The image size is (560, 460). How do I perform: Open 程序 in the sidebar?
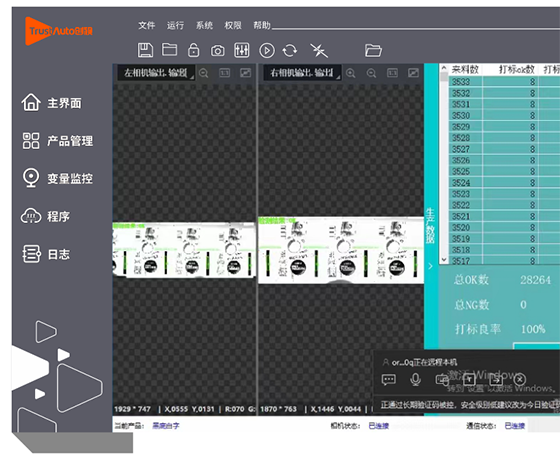45,216
